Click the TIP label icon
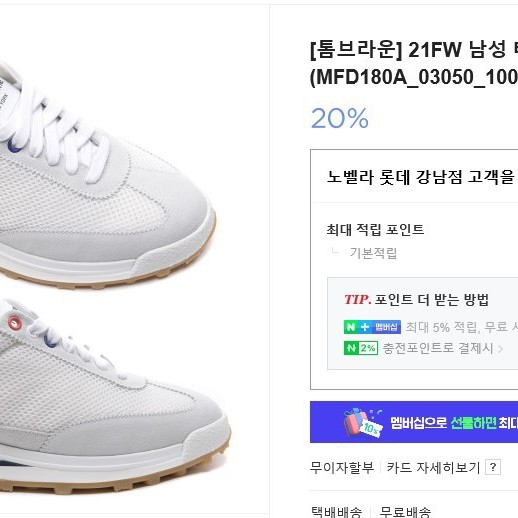 tap(357, 299)
